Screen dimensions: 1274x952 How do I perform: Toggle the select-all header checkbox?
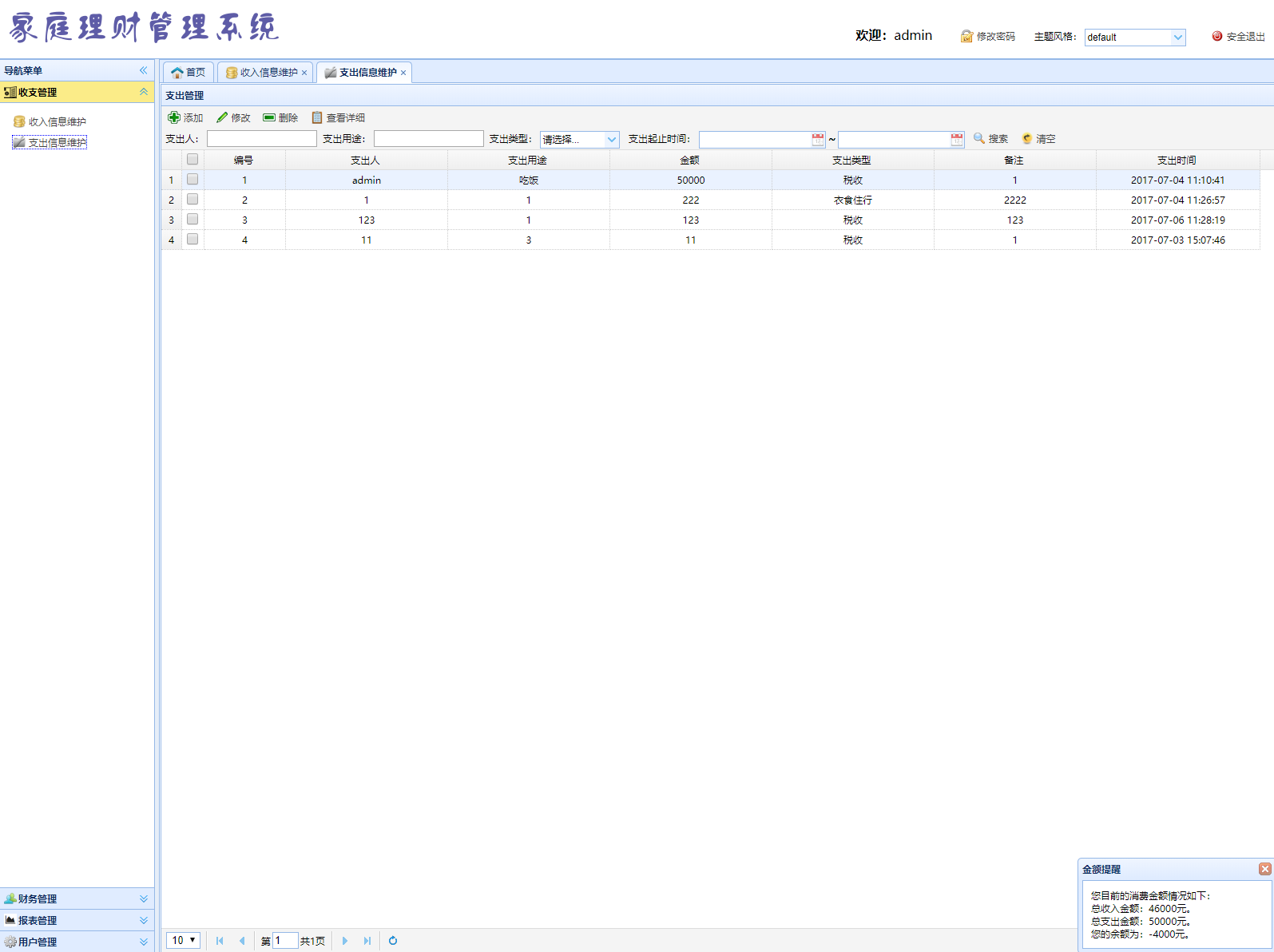click(192, 160)
